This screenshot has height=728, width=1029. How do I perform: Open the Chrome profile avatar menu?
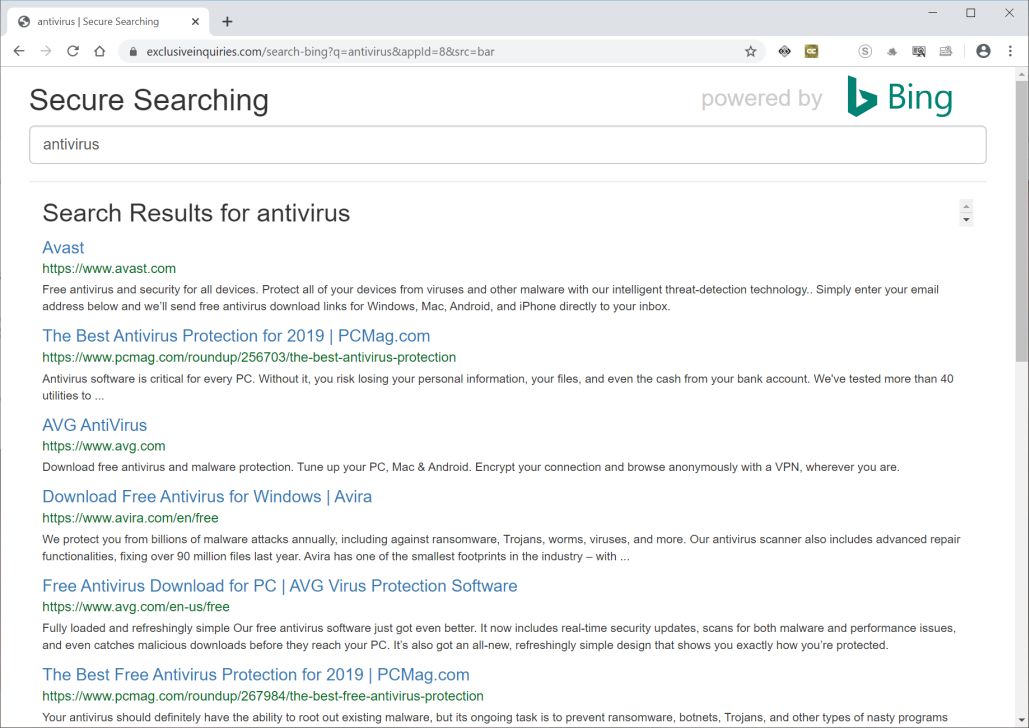(x=983, y=51)
